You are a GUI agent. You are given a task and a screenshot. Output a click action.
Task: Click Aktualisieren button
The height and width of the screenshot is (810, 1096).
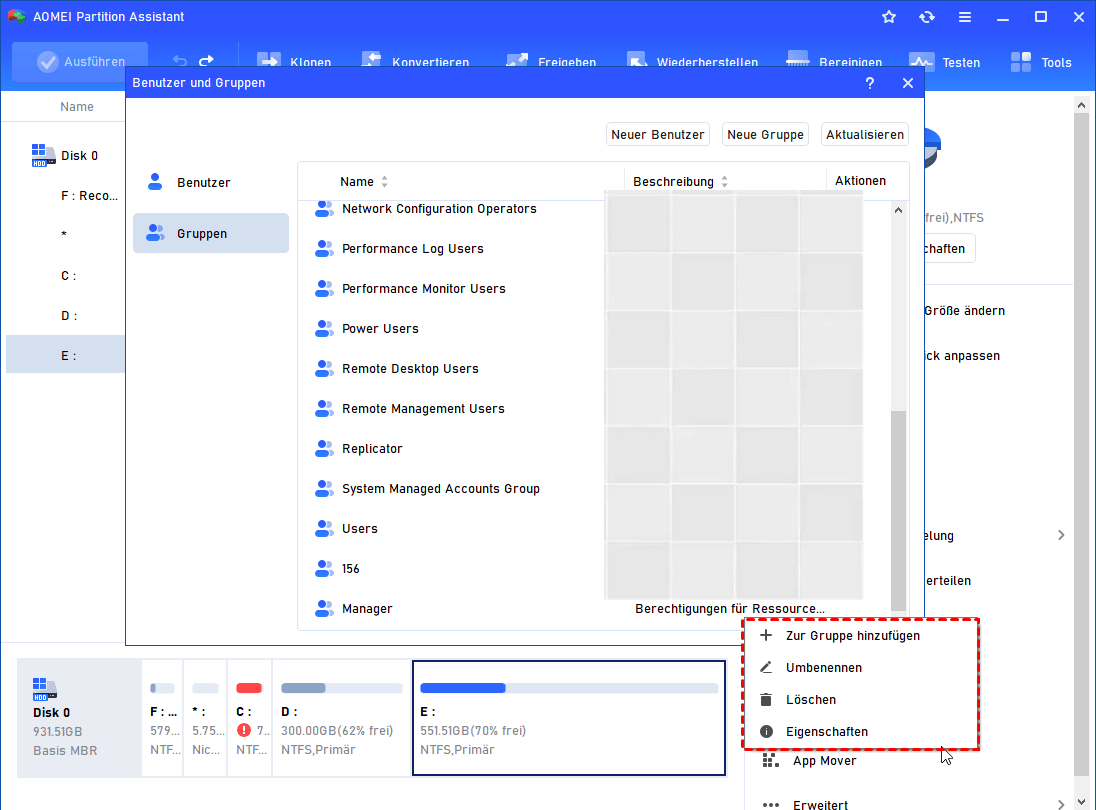pos(865,134)
